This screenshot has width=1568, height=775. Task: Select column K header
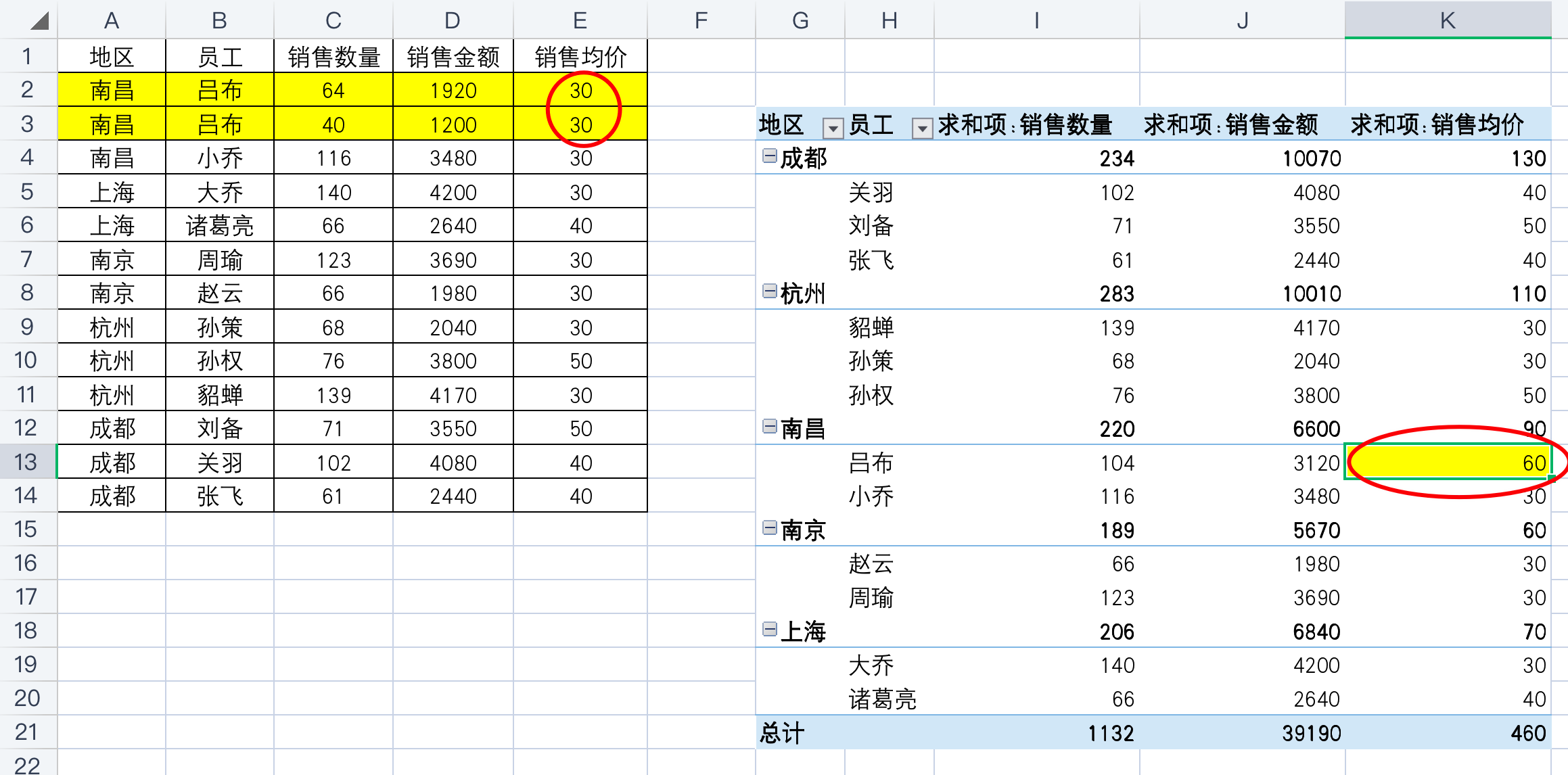point(1447,20)
